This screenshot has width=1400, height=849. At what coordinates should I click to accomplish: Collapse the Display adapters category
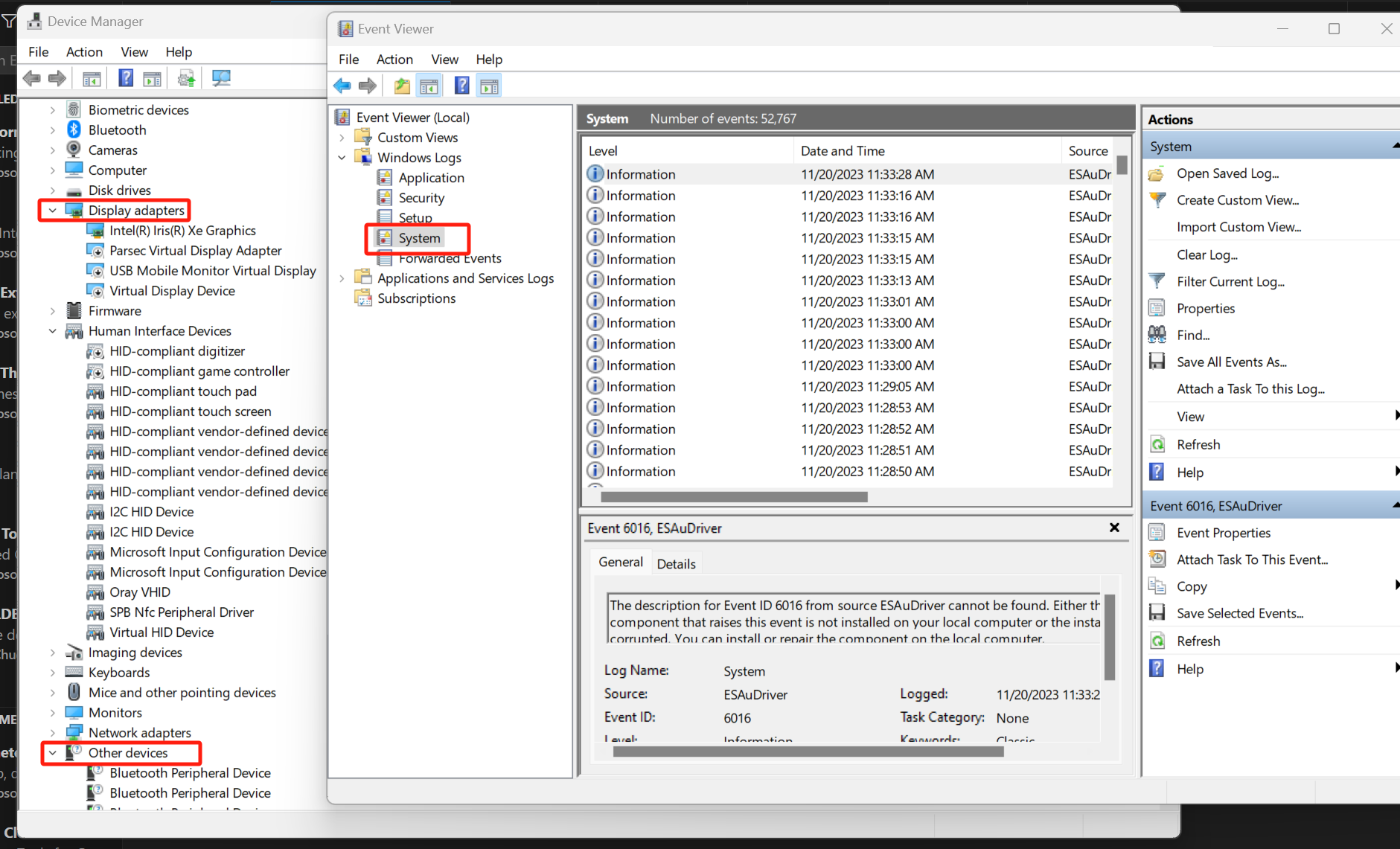tap(52, 210)
